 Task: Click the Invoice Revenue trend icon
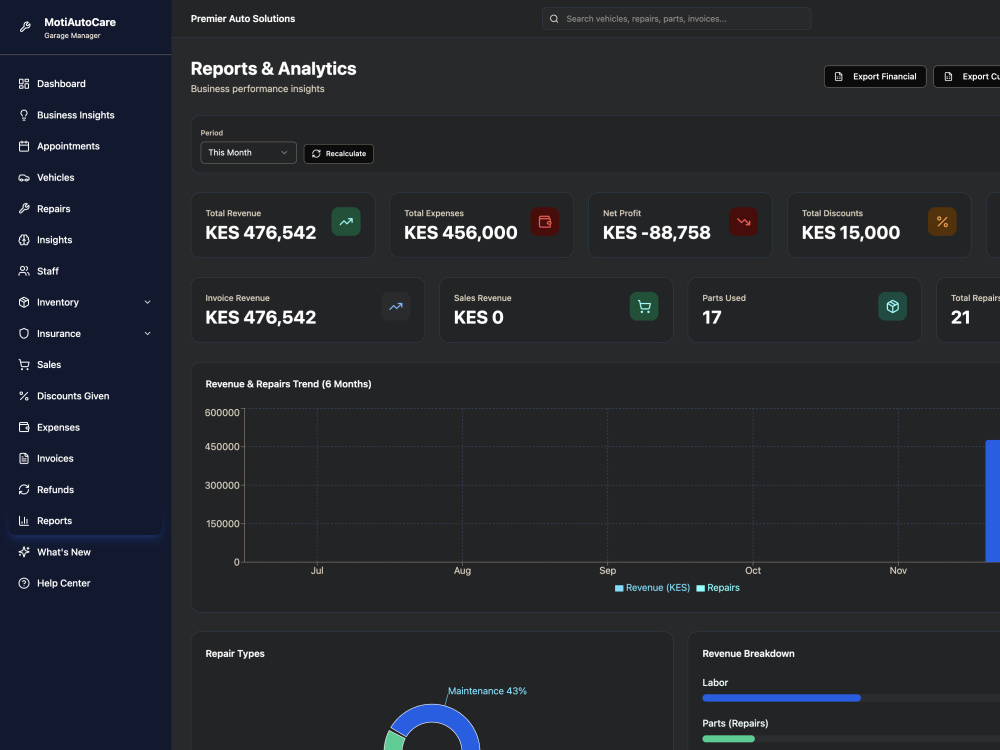click(395, 307)
